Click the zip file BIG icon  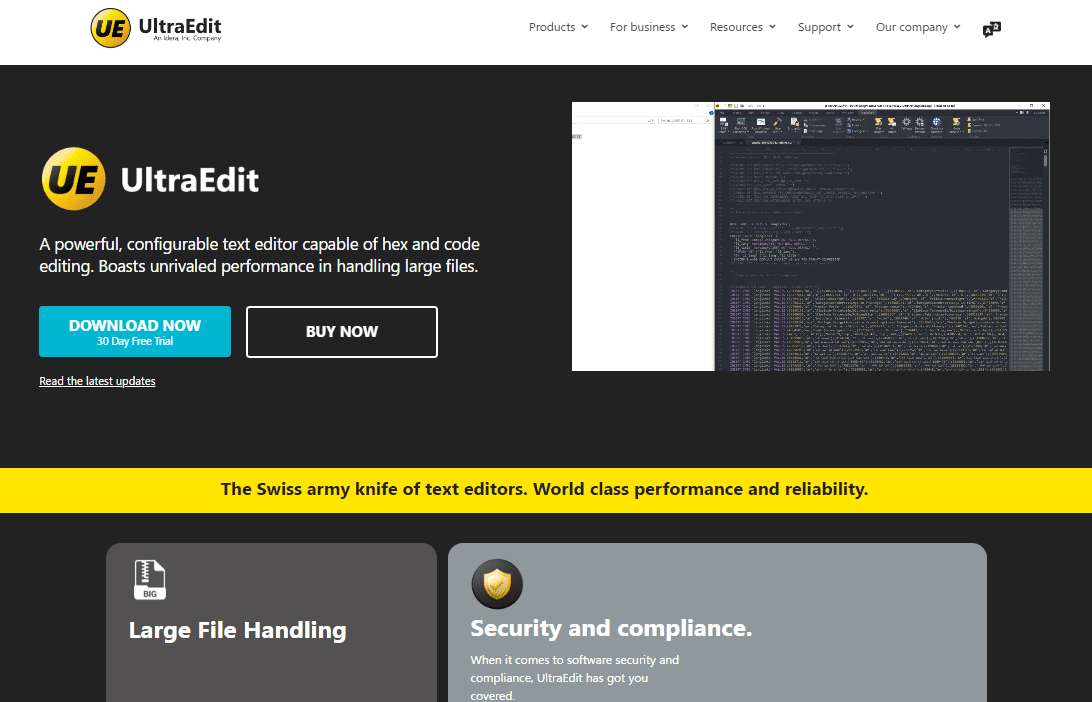coord(150,579)
